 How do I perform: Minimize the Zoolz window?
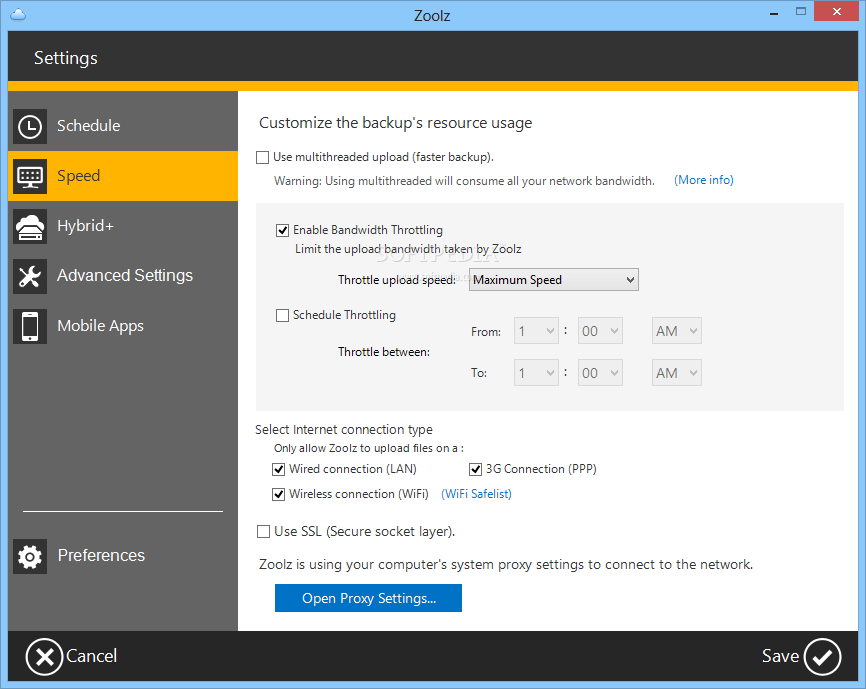click(x=774, y=12)
